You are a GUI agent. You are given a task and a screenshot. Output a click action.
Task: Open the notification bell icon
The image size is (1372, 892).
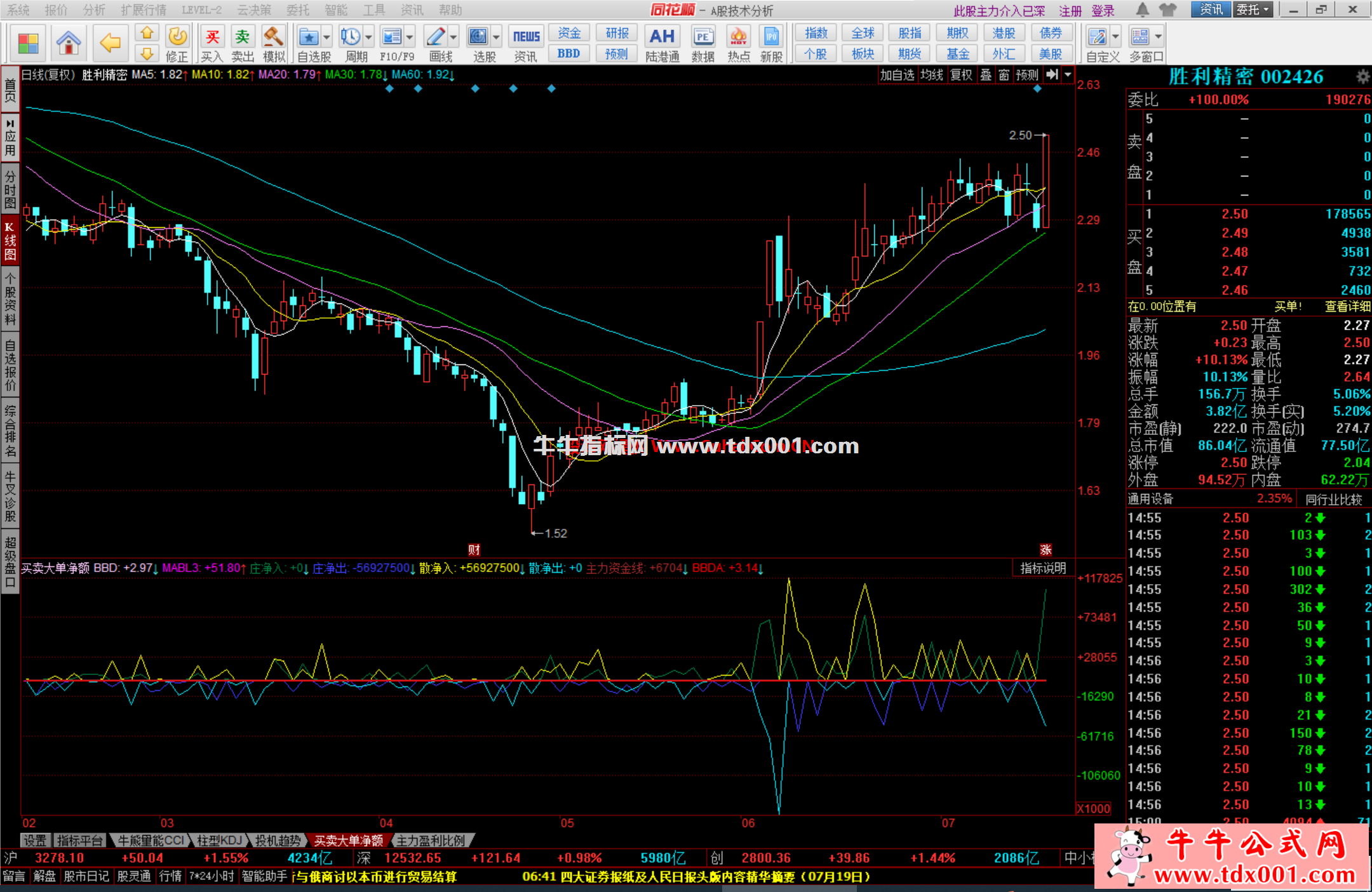pos(1142,10)
